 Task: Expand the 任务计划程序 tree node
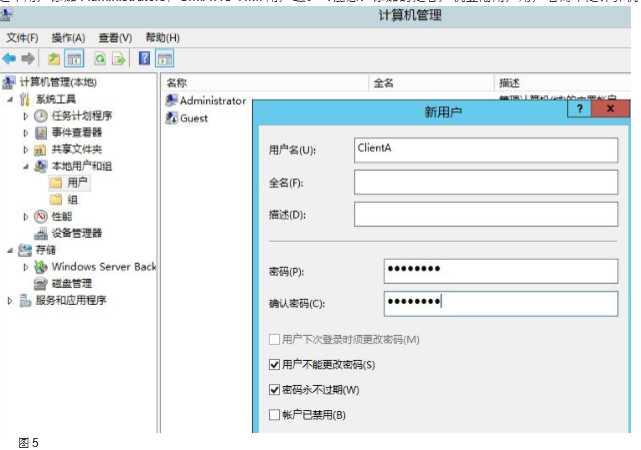click(25, 116)
